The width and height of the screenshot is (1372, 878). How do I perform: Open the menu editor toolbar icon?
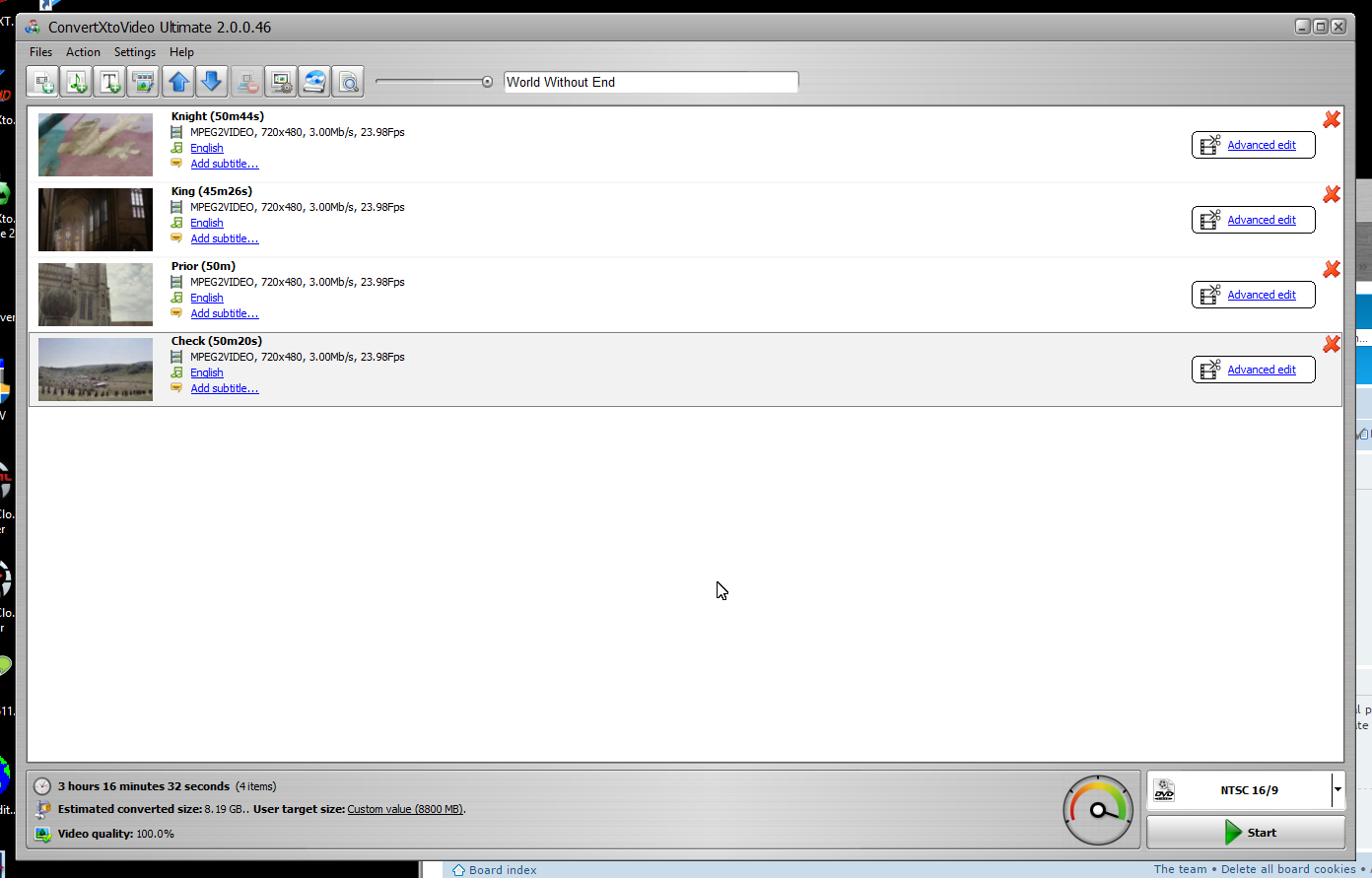point(144,82)
